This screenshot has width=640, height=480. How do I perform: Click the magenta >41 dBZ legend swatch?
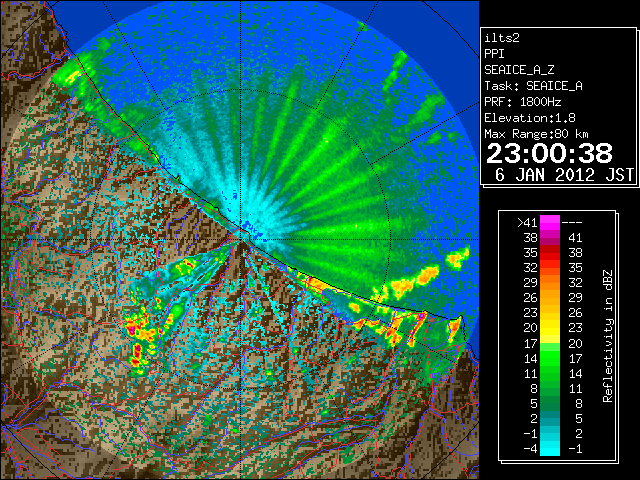click(550, 222)
